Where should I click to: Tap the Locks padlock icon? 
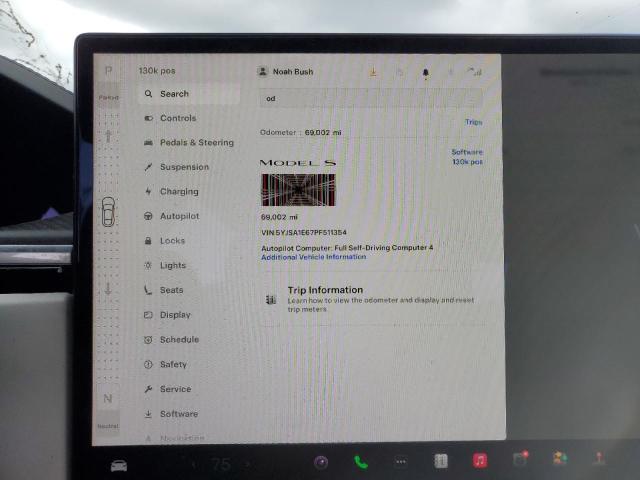[x=148, y=241]
